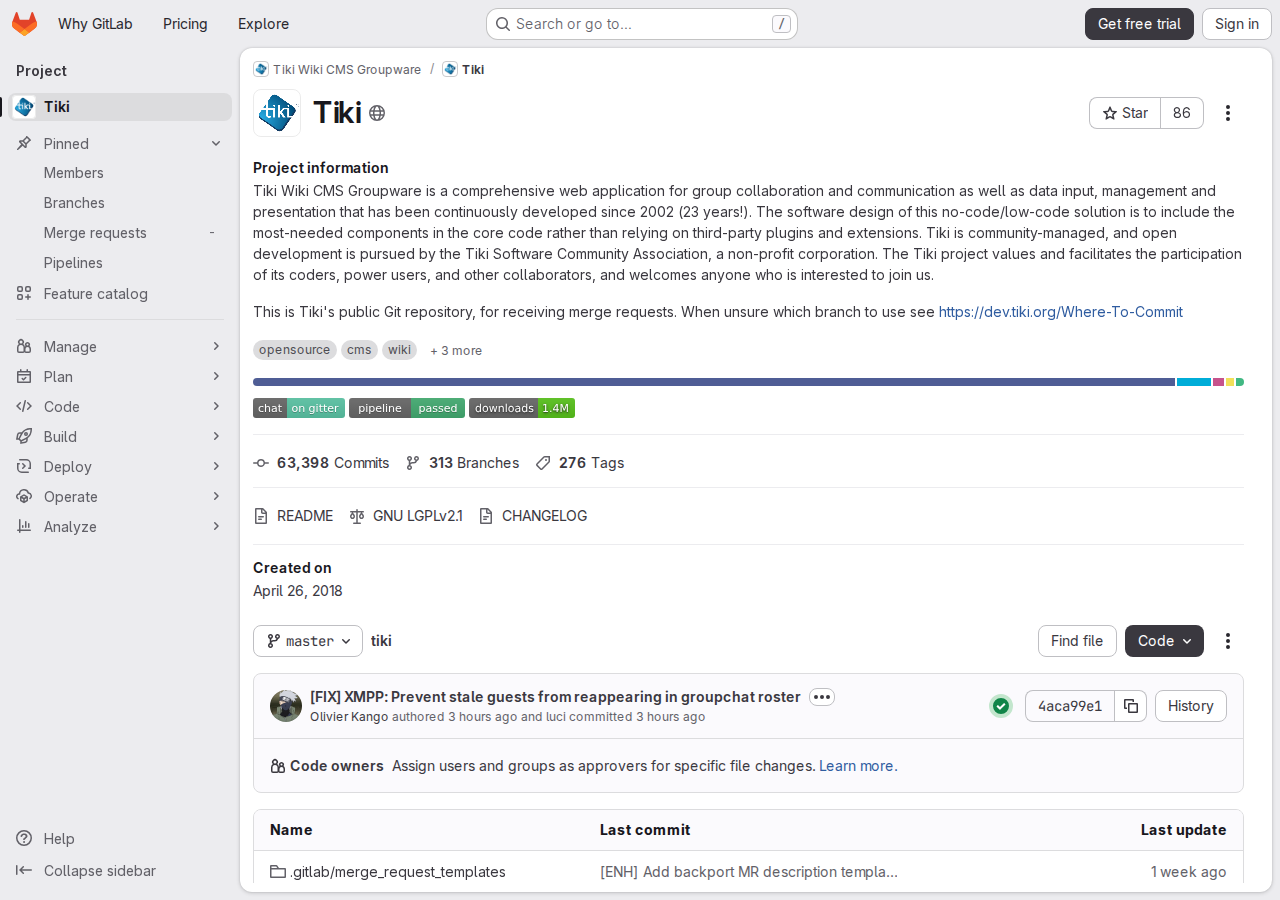The image size is (1280, 900).
Task: Click Olivier Kango's avatar on latest commit
Action: point(286,706)
